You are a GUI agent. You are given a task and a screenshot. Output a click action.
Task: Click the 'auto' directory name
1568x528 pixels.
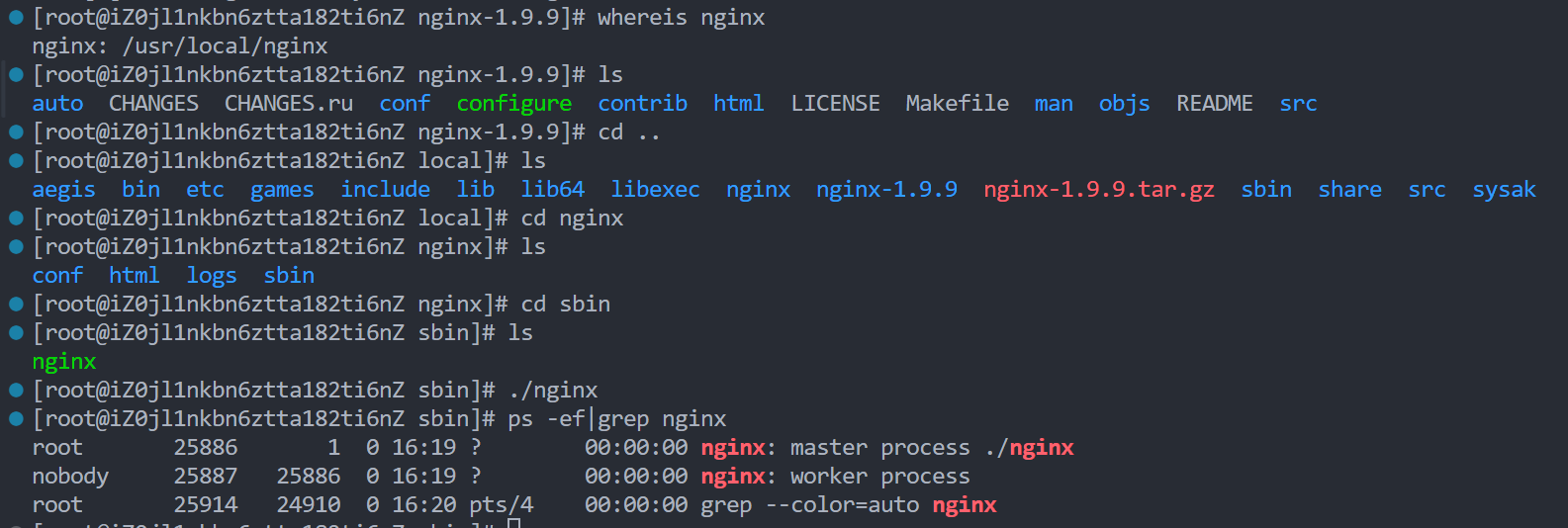(x=57, y=104)
